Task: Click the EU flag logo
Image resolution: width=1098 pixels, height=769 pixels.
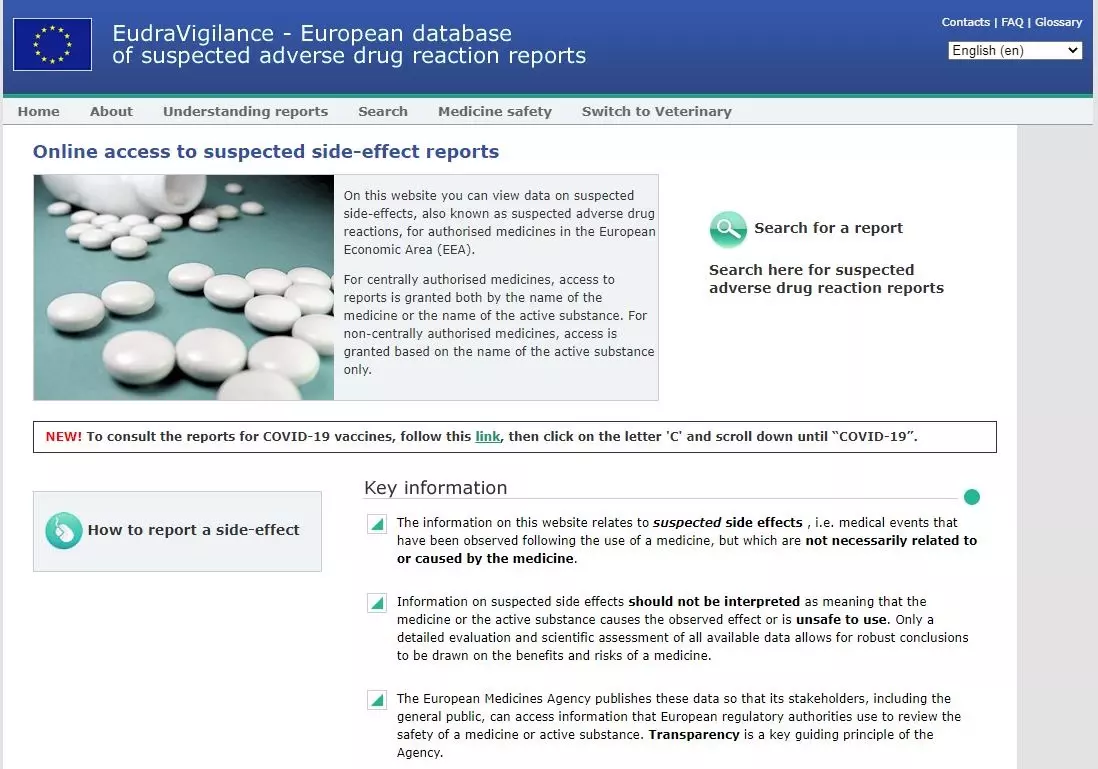Action: click(x=53, y=44)
